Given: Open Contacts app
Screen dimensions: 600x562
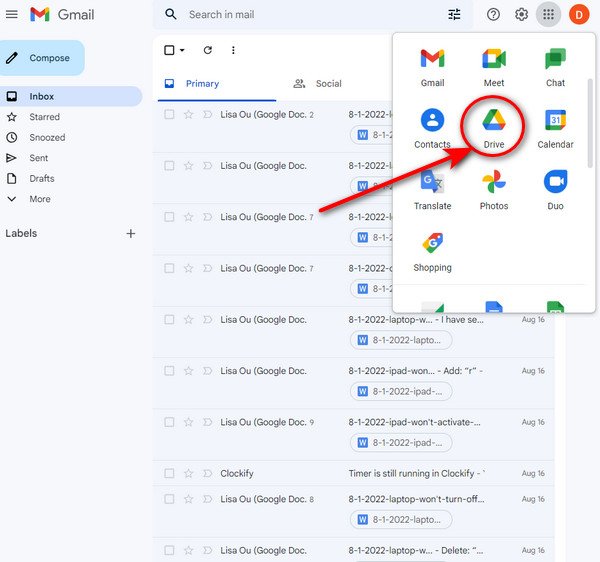Looking at the screenshot, I should click(432, 129).
